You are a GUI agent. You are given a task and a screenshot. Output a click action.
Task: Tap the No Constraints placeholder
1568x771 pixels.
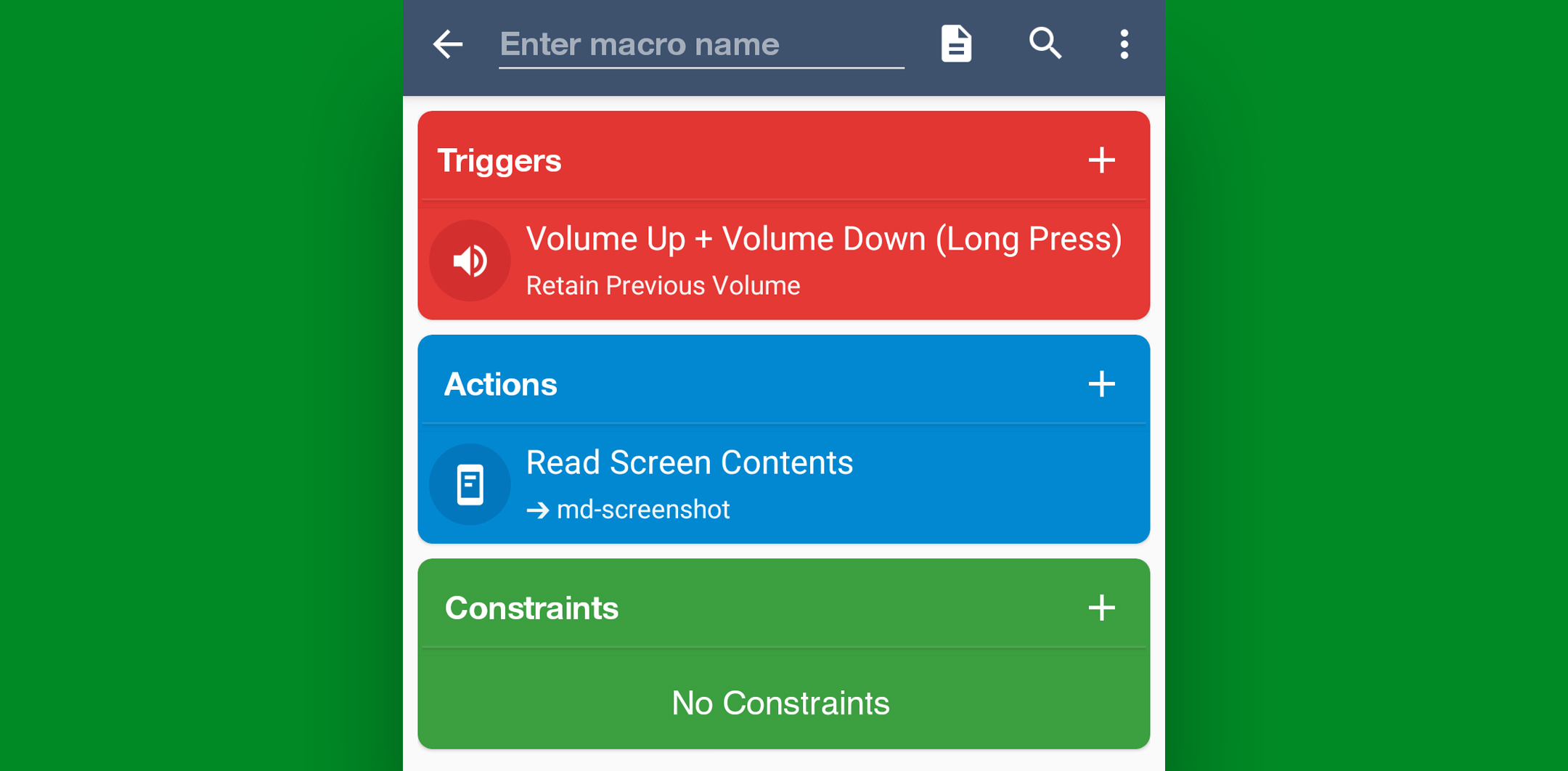(x=780, y=703)
